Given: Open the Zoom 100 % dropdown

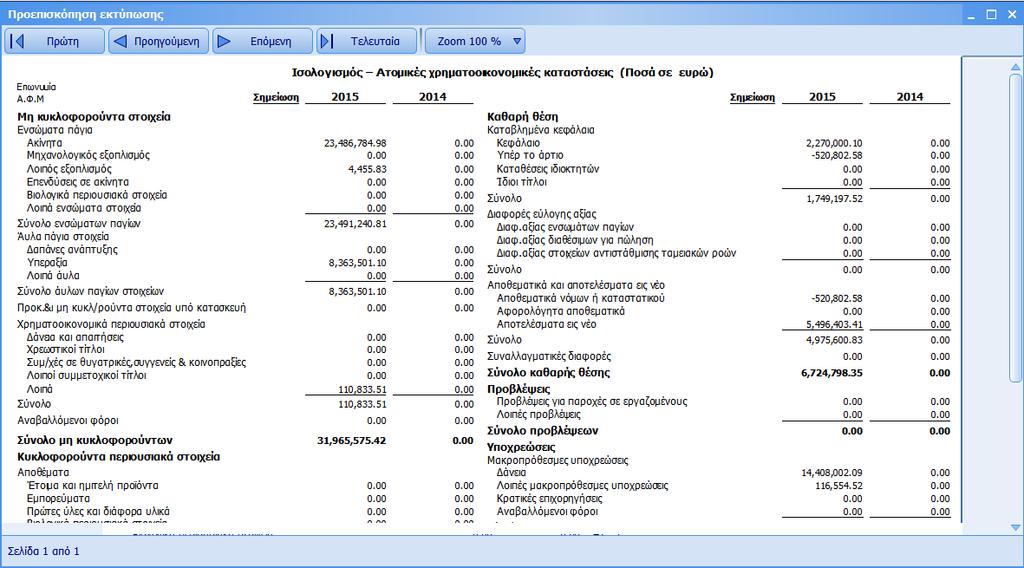Looking at the screenshot, I should click(475, 41).
